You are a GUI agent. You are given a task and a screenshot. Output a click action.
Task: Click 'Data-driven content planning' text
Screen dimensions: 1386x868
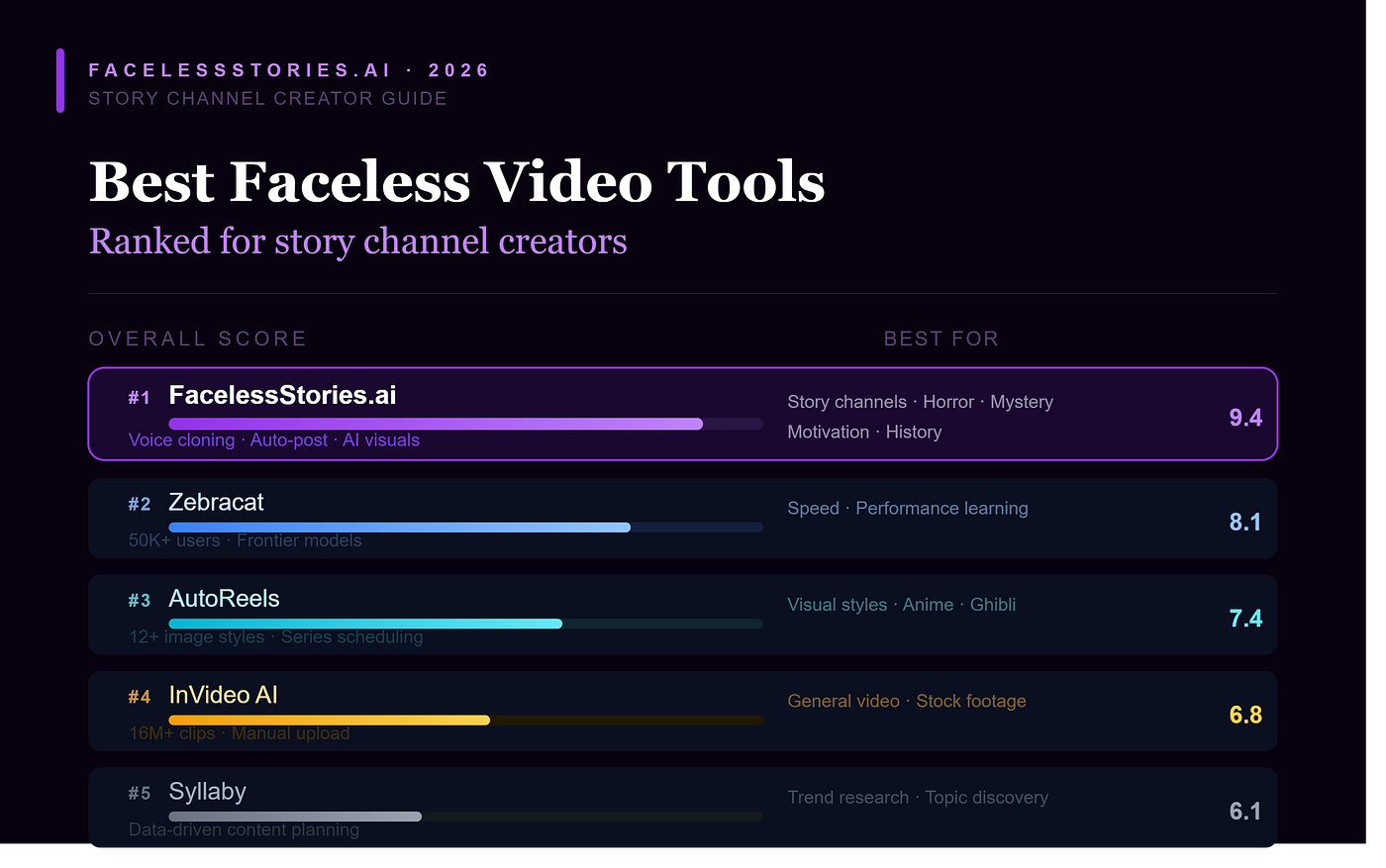pyautogui.click(x=245, y=829)
